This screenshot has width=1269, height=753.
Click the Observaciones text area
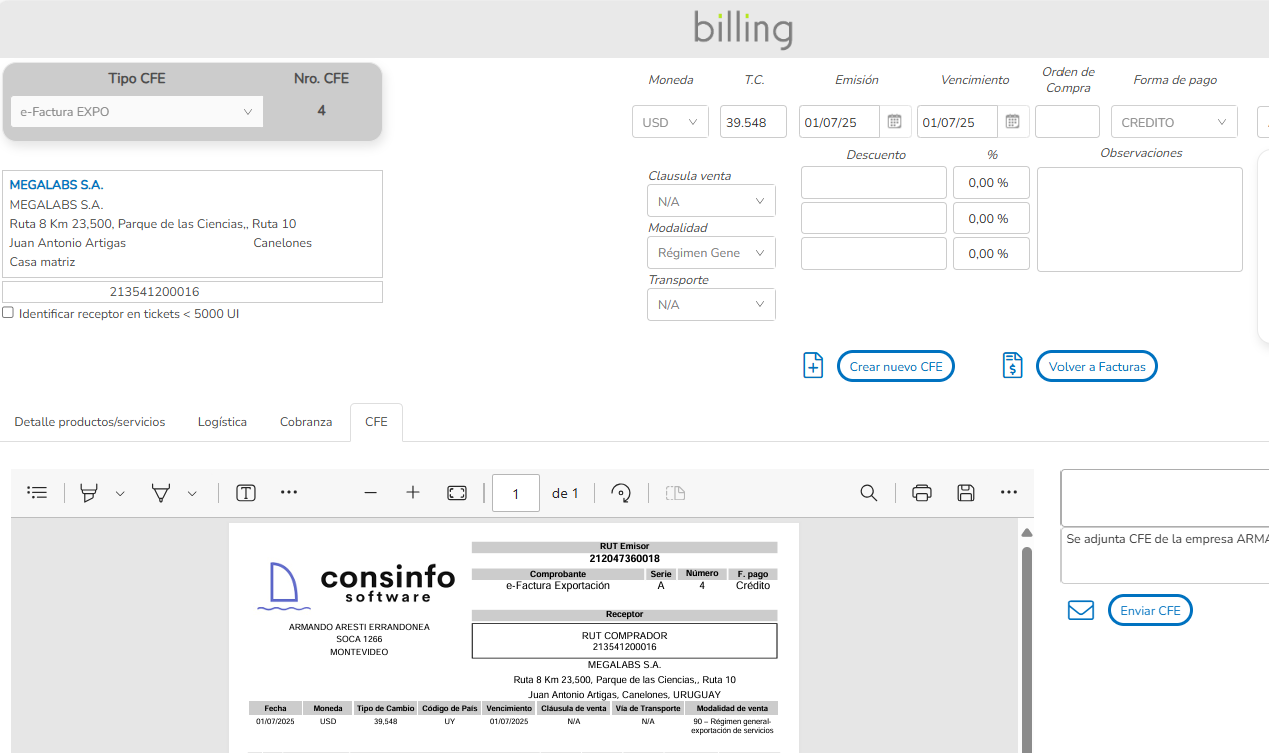1139,219
